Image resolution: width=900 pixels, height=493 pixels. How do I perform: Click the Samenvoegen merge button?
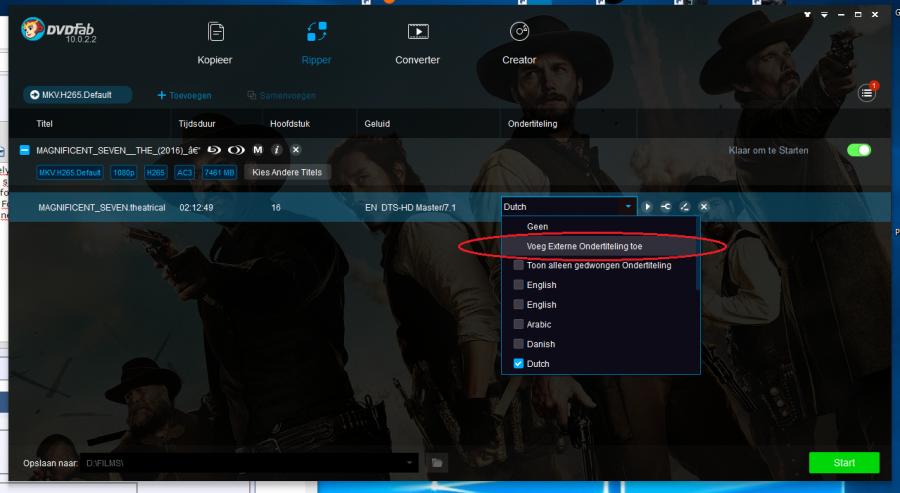click(281, 95)
